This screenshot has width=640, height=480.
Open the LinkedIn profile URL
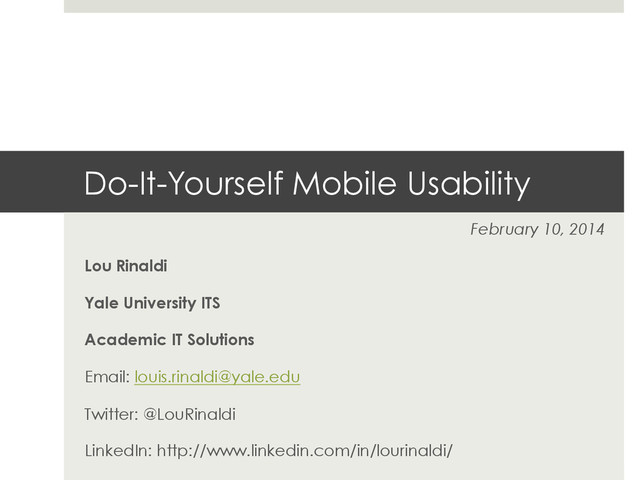(305, 451)
